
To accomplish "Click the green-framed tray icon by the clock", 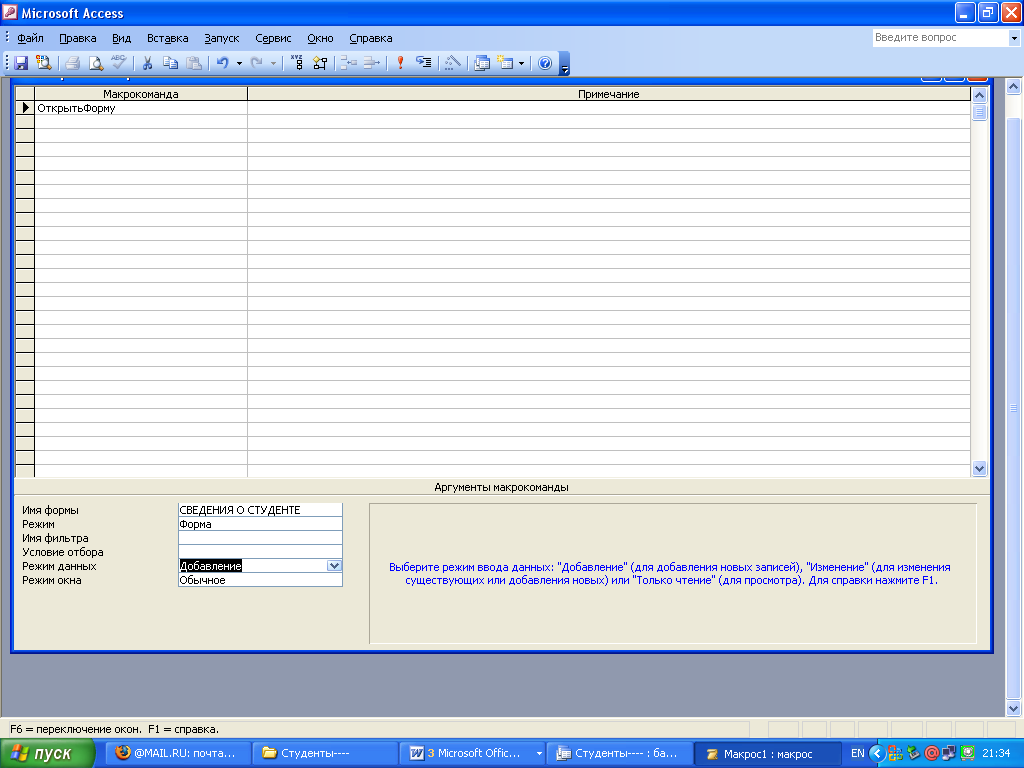I will tap(968, 753).
